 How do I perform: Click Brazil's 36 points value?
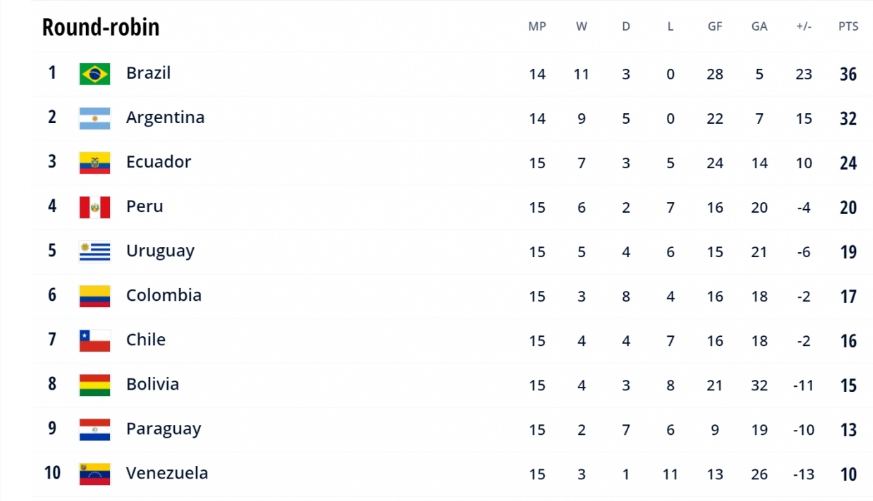[848, 74]
